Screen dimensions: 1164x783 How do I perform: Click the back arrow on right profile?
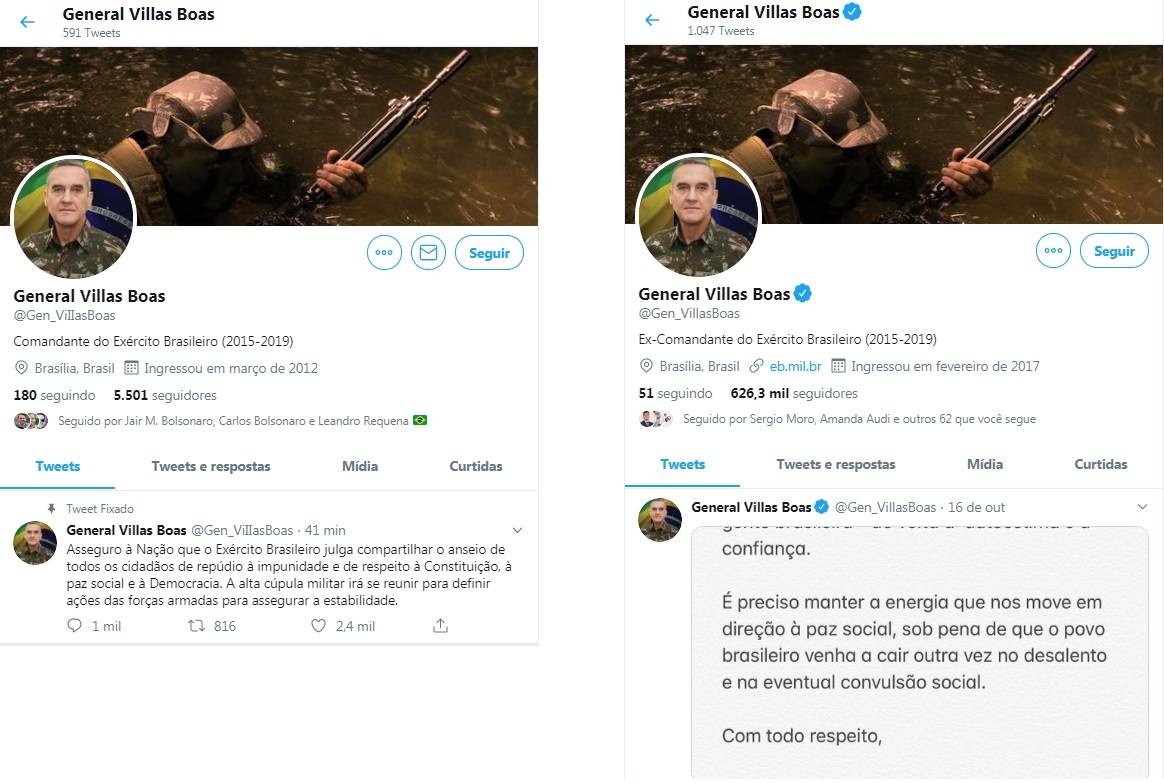click(652, 20)
